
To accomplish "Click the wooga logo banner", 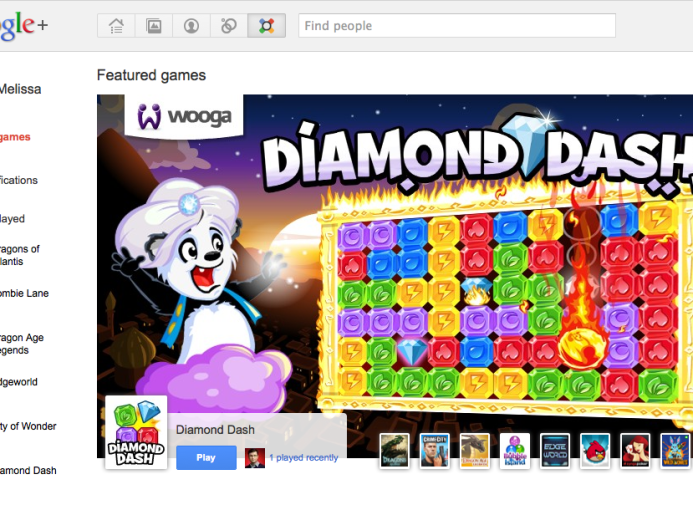I will [184, 116].
